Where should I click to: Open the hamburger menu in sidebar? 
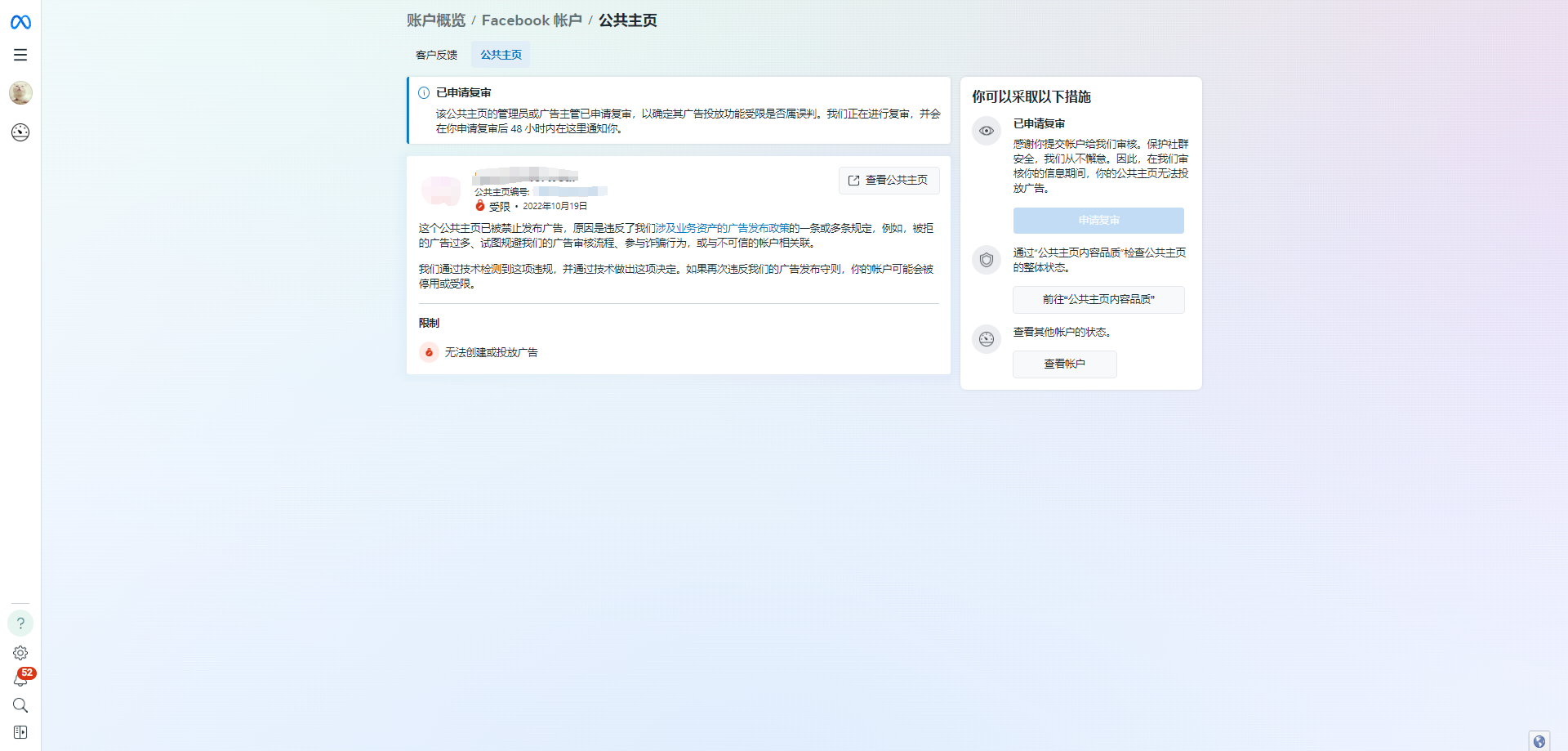(20, 55)
